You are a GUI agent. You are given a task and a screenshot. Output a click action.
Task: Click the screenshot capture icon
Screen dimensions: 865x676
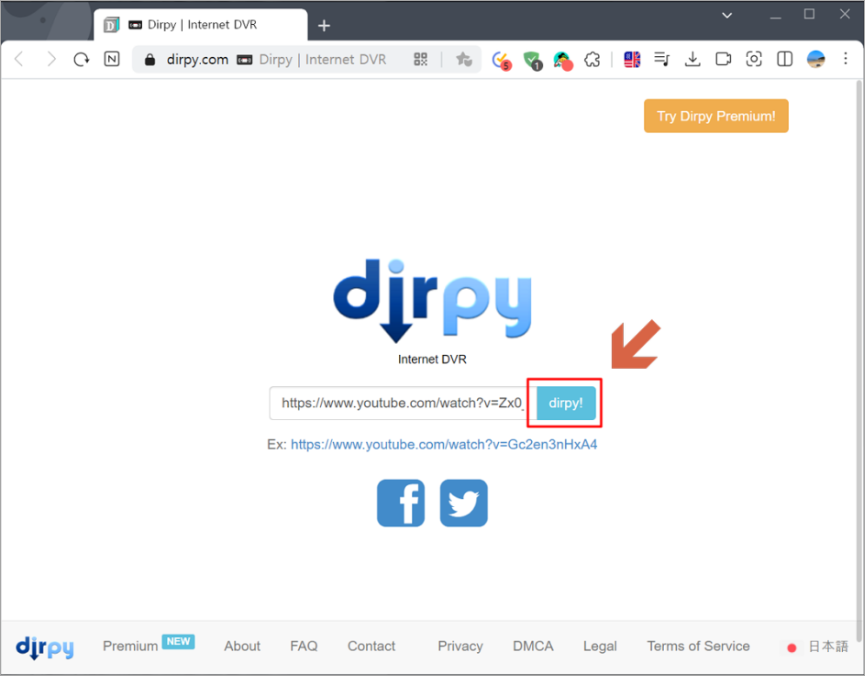(754, 59)
